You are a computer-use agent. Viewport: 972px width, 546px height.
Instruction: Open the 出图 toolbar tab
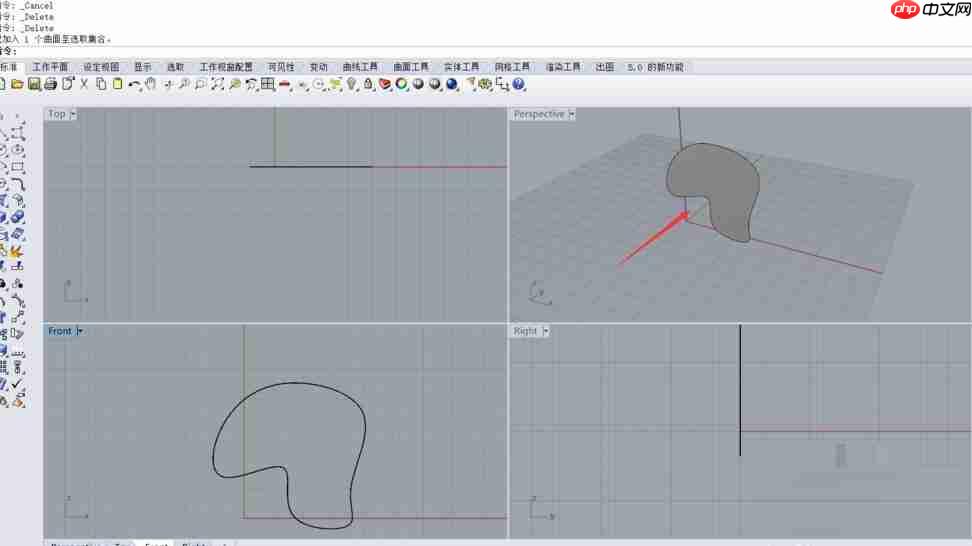604,67
